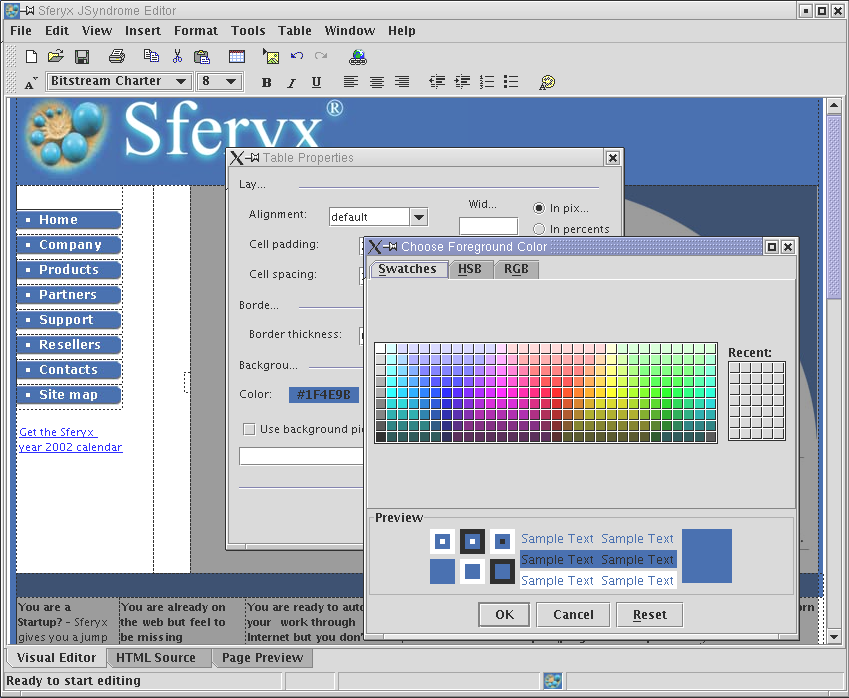Switch to the HSB tab
The height and width of the screenshot is (698, 849).
coord(469,269)
